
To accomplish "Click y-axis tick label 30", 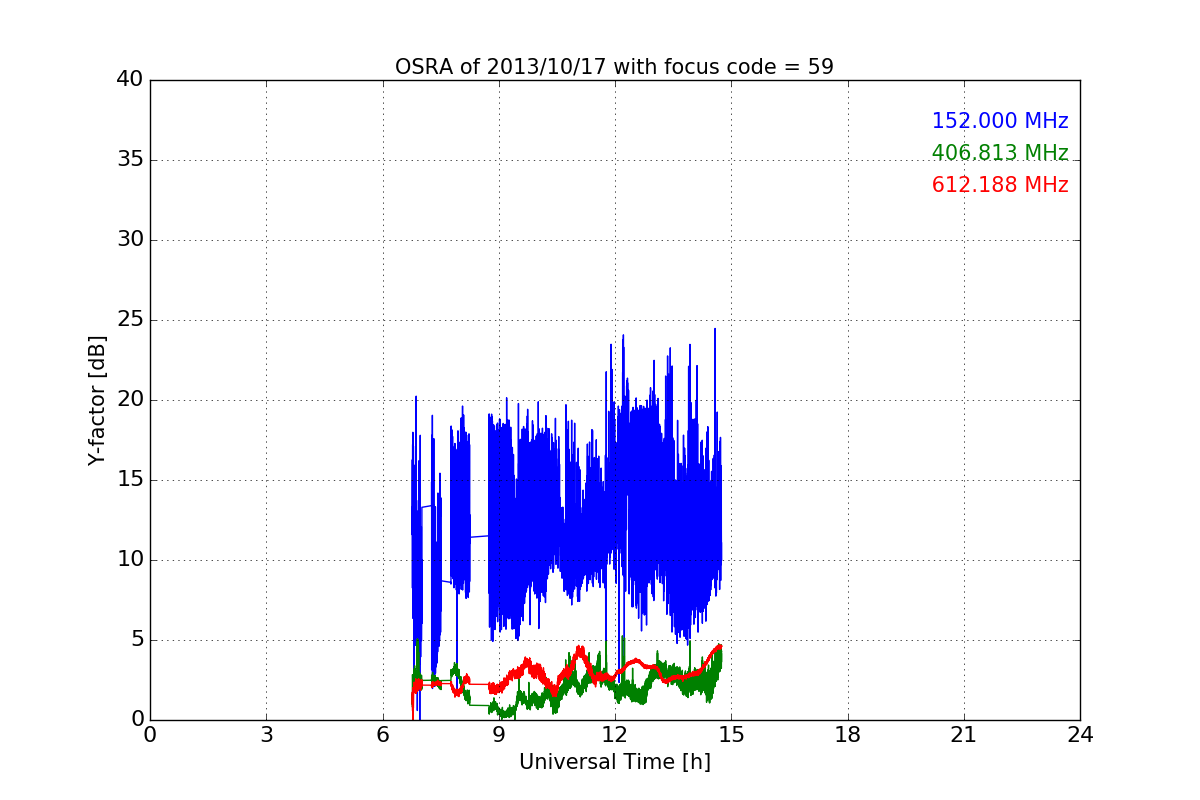I will pos(129,240).
